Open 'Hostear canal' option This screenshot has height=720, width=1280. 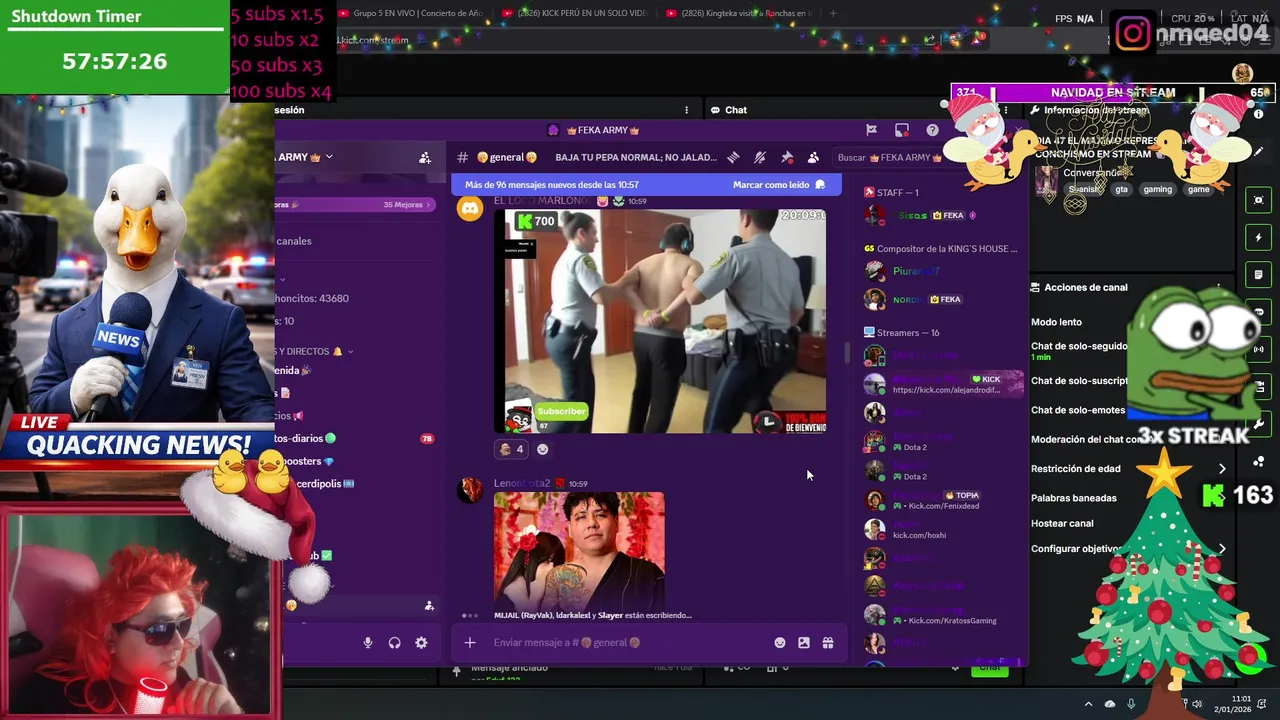1062,523
